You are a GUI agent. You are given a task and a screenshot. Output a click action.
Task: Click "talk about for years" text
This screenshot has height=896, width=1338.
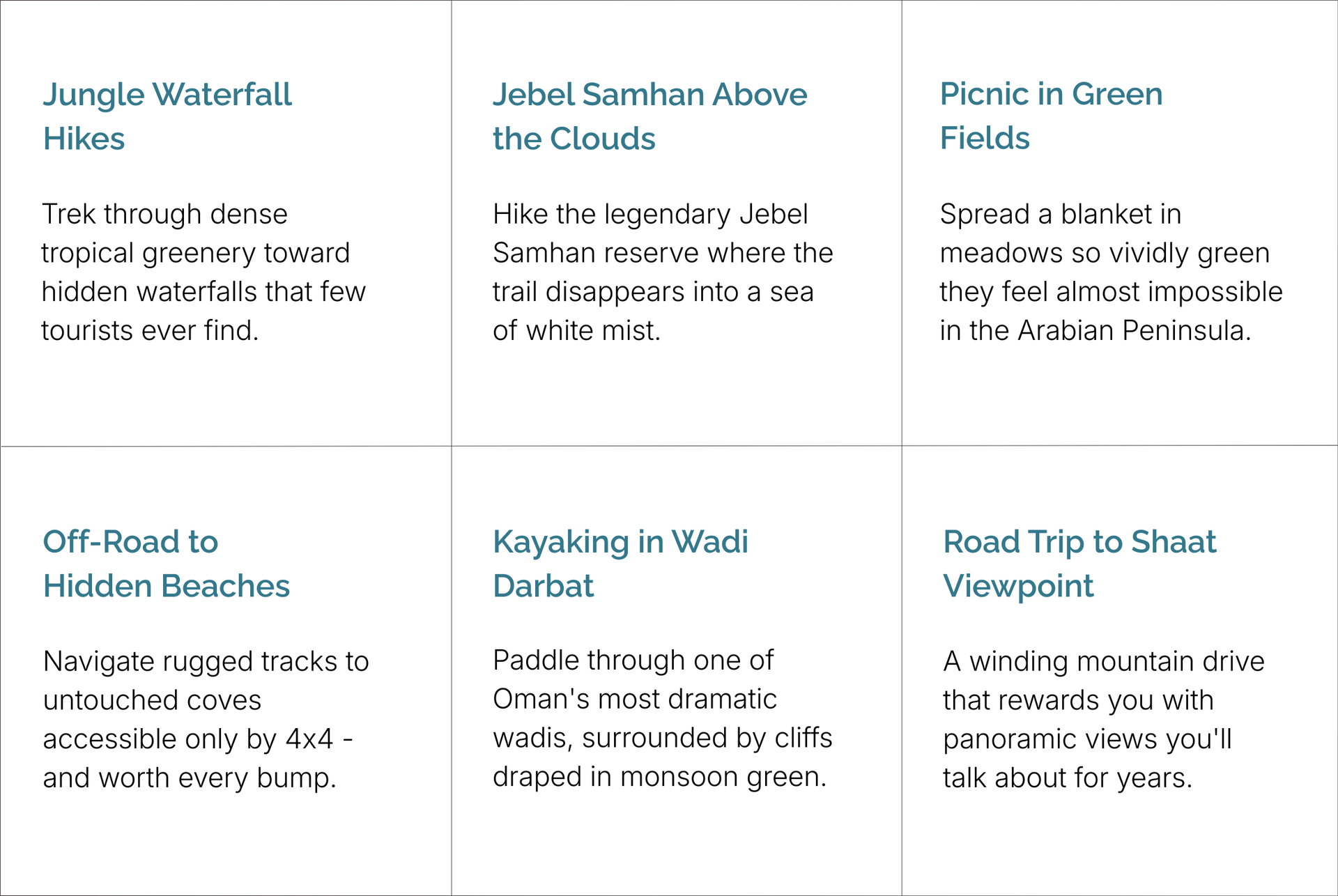pyautogui.click(x=1066, y=778)
